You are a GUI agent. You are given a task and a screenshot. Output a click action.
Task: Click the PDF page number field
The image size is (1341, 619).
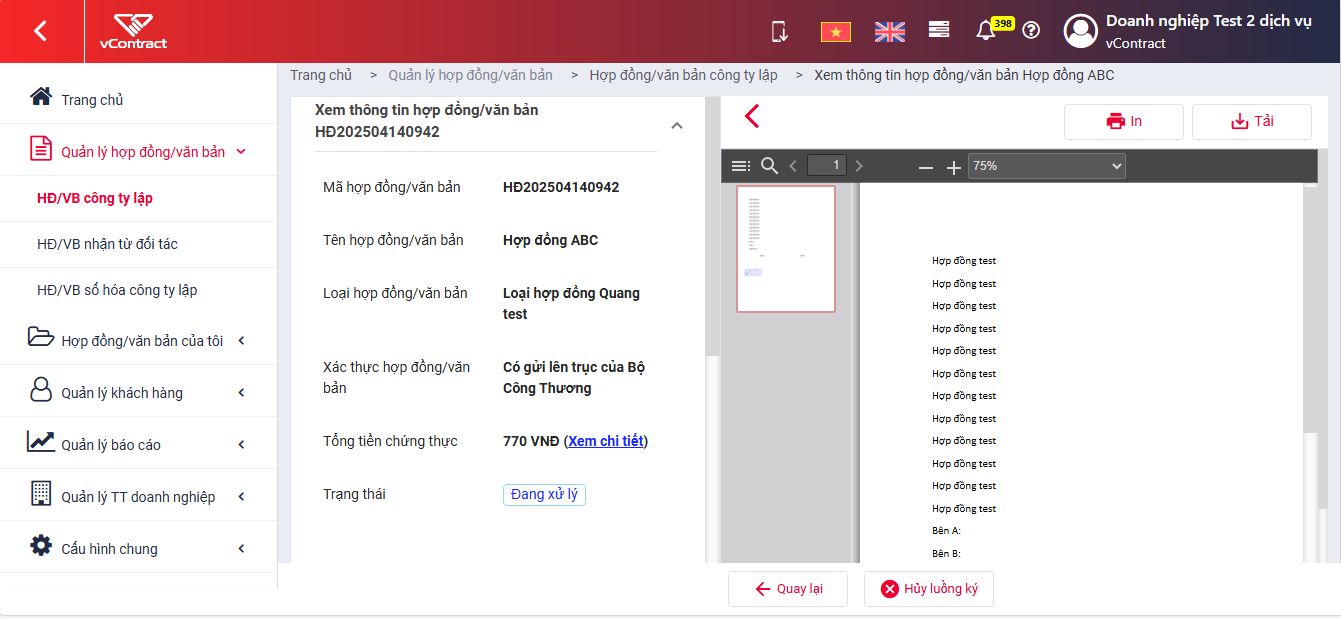click(x=827, y=166)
